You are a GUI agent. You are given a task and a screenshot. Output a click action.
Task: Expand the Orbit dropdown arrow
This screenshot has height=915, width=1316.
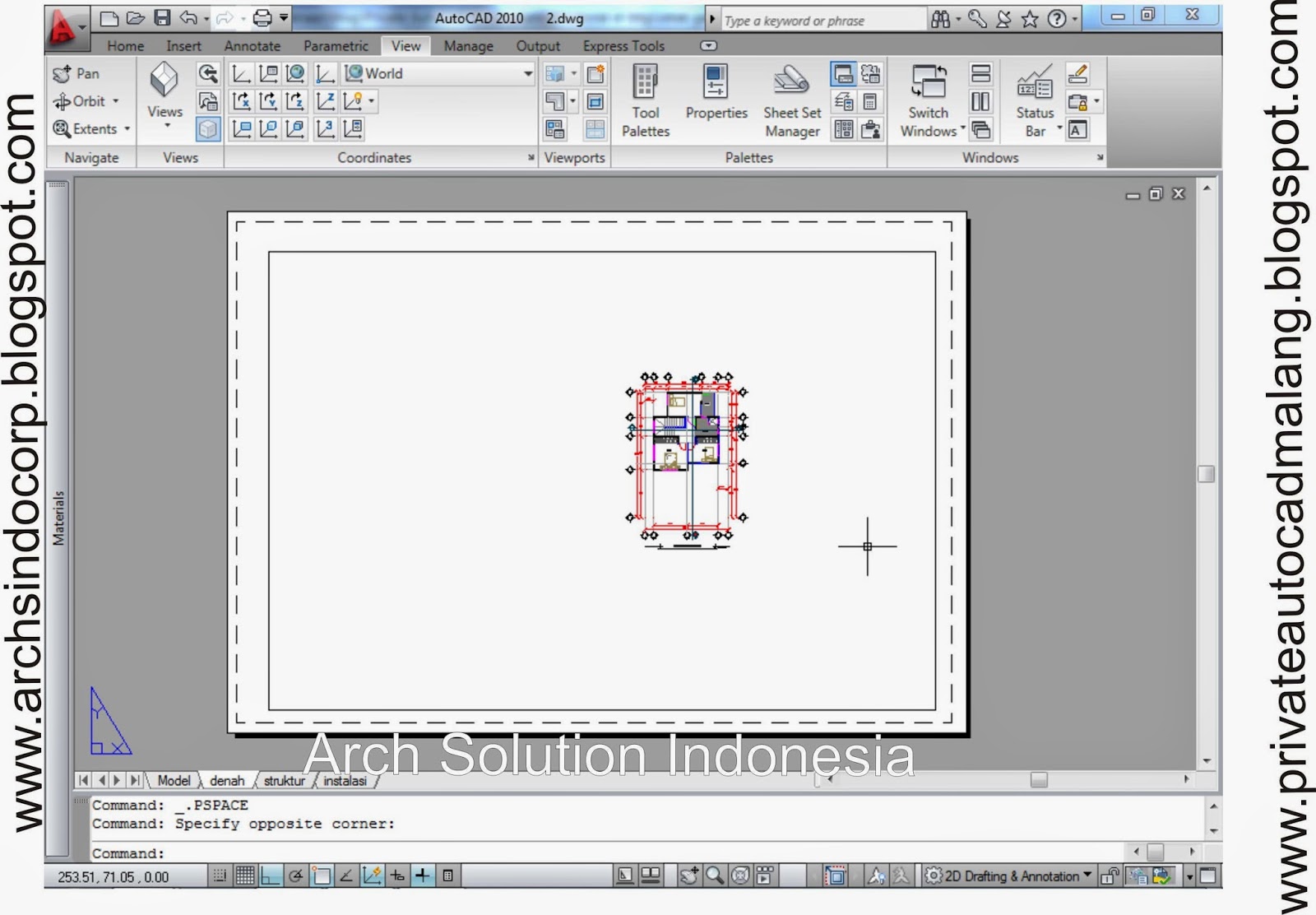[x=116, y=101]
